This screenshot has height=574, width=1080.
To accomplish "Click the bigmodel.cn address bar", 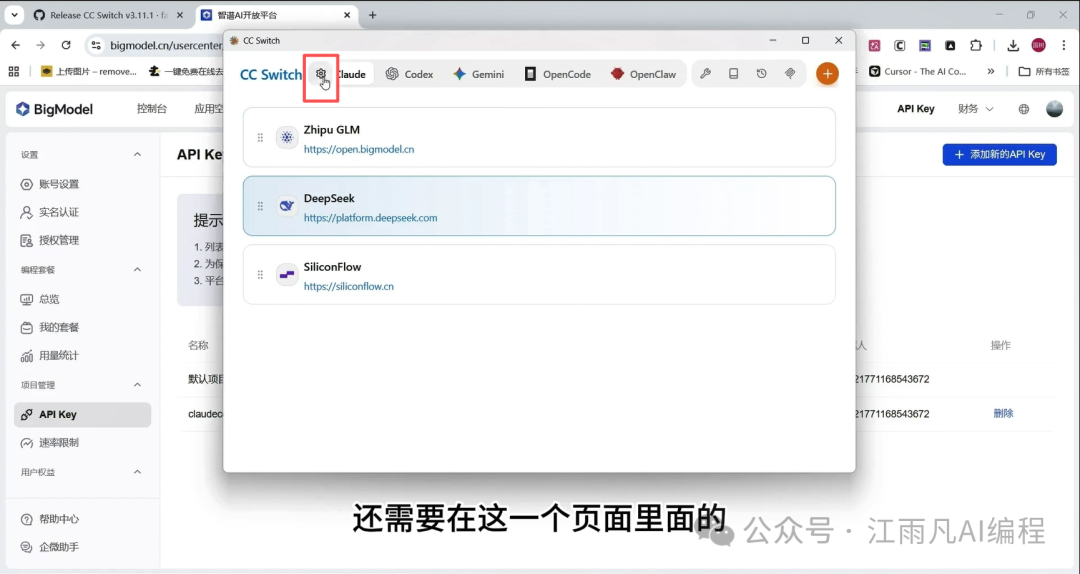I will (x=165, y=45).
